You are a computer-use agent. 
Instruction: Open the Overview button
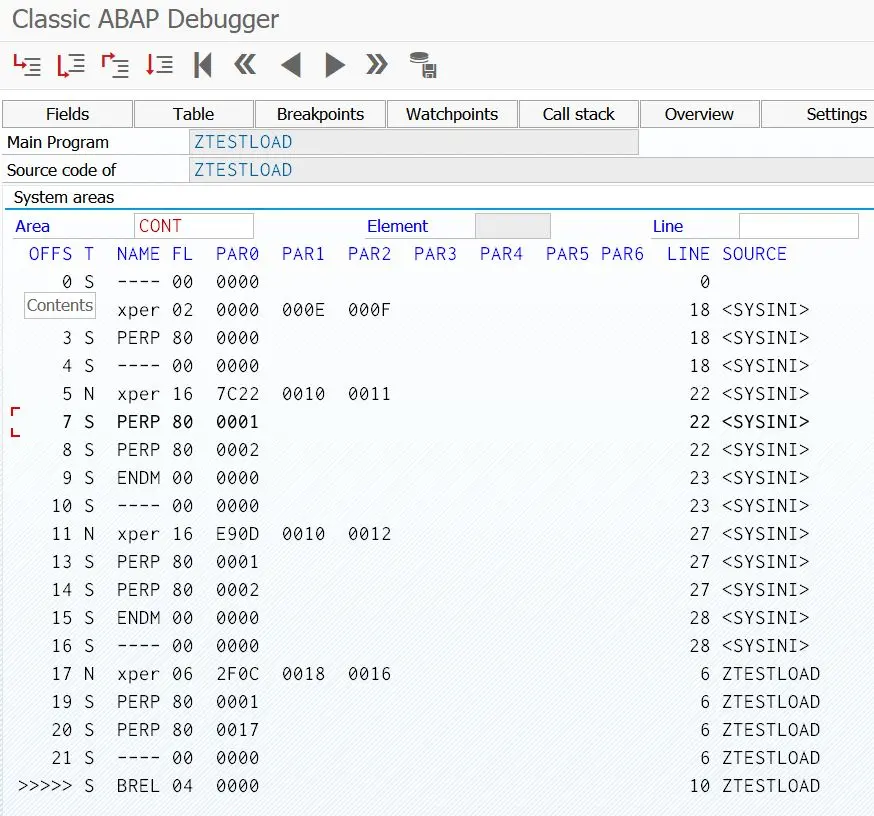700,114
